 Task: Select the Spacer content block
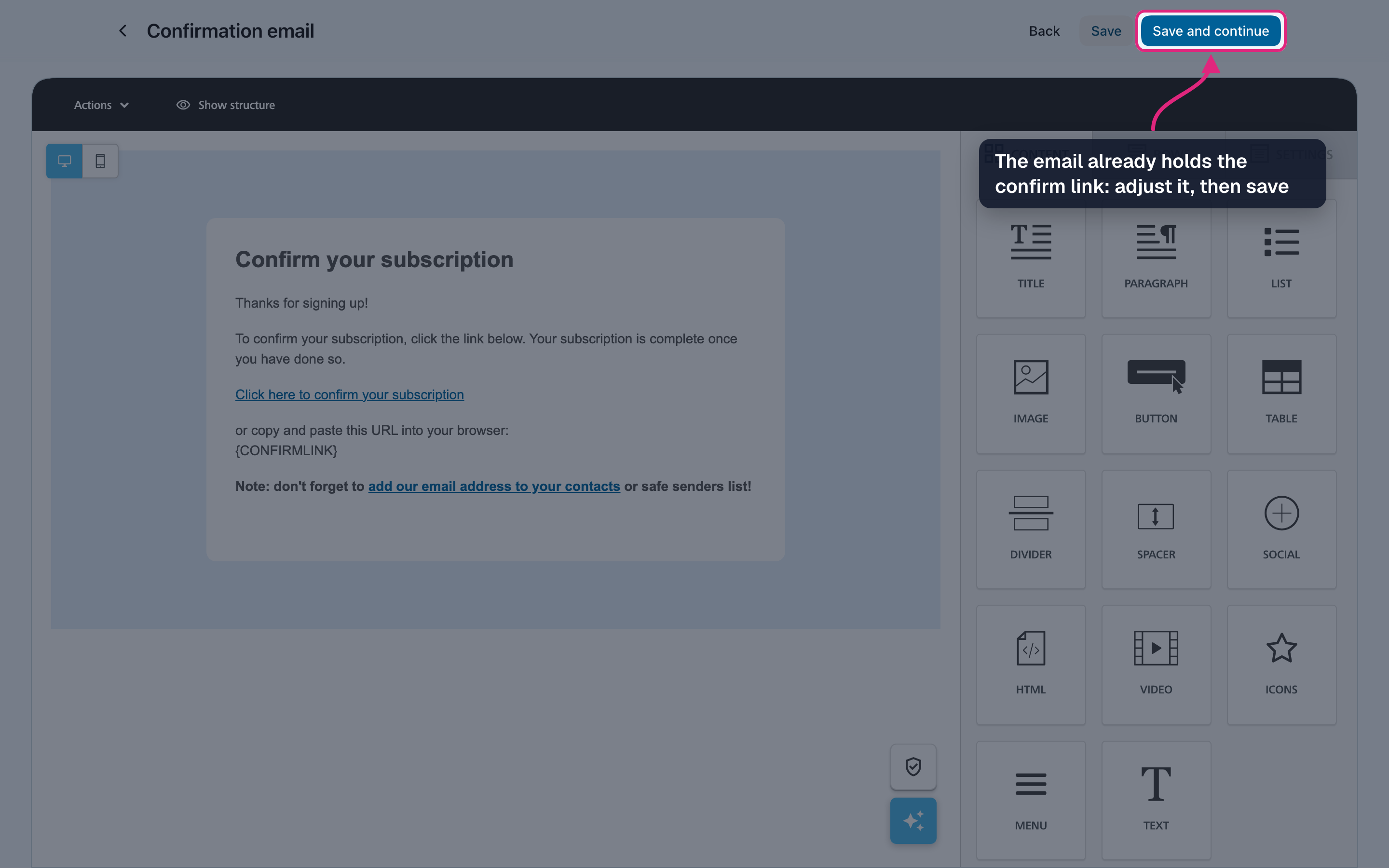[x=1156, y=529]
